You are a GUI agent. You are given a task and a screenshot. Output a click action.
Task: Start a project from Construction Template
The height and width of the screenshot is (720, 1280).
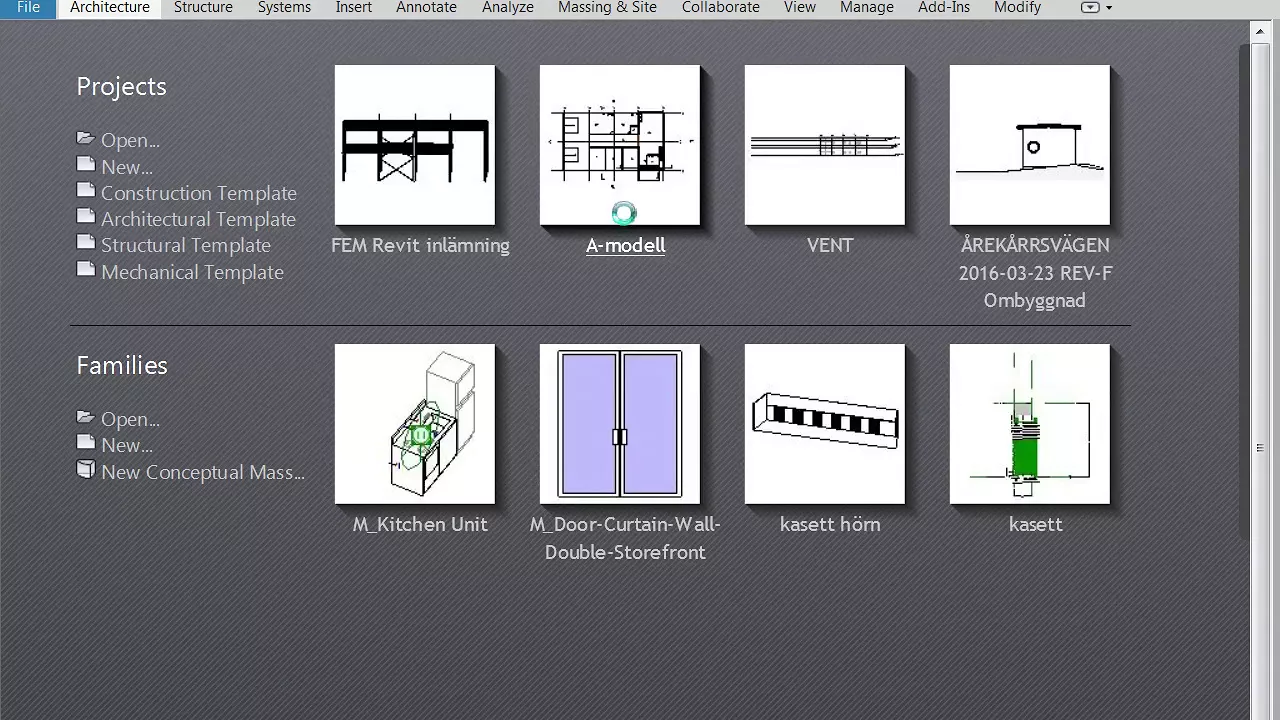tap(199, 193)
